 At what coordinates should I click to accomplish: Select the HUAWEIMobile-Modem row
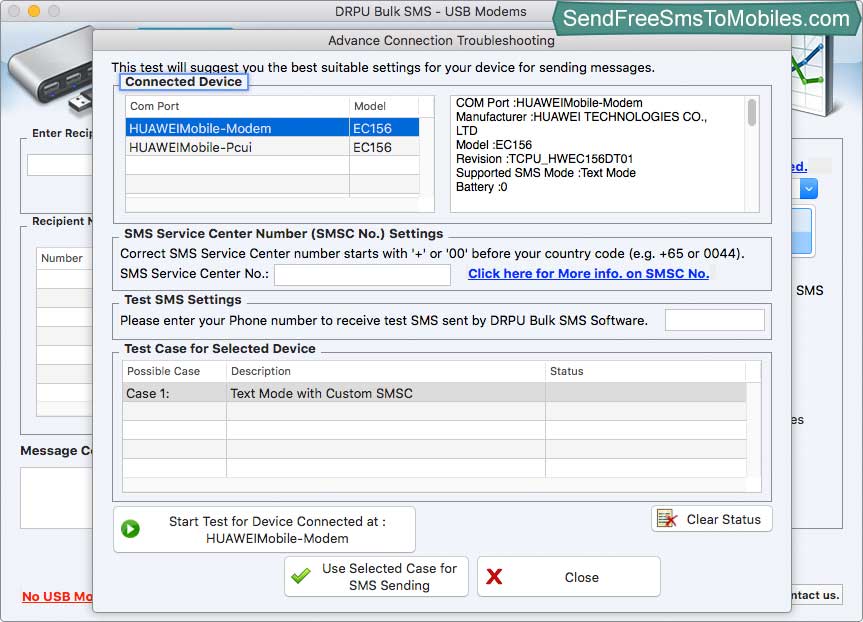pyautogui.click(x=272, y=128)
